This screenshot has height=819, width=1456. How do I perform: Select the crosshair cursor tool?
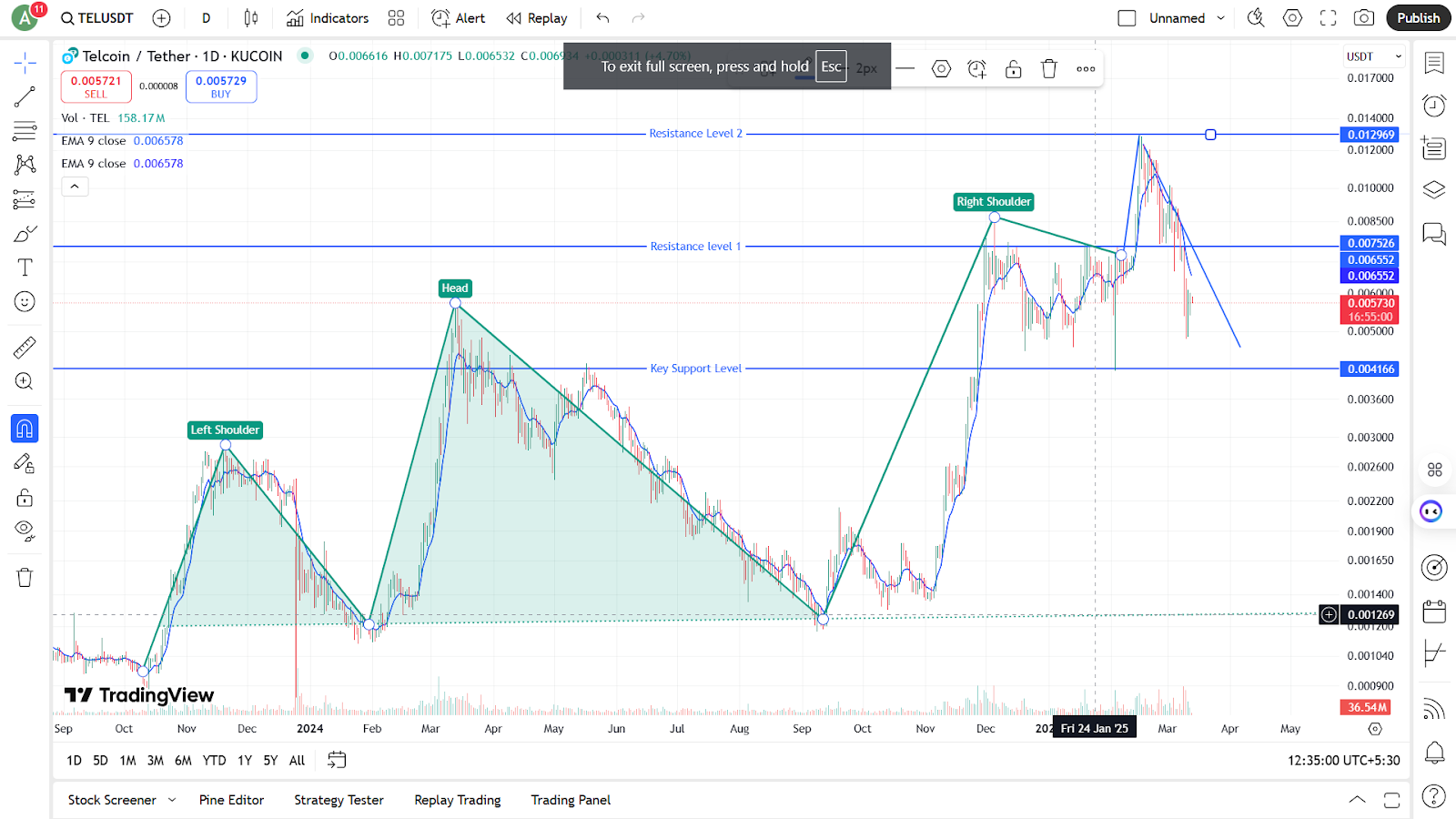tap(25, 63)
